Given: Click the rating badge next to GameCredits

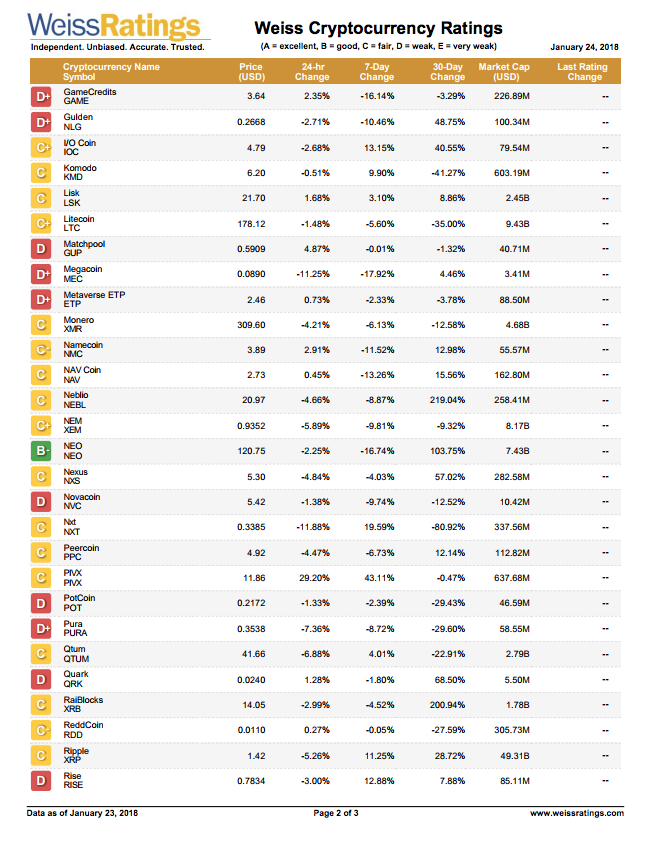Looking at the screenshot, I should 42,96.
